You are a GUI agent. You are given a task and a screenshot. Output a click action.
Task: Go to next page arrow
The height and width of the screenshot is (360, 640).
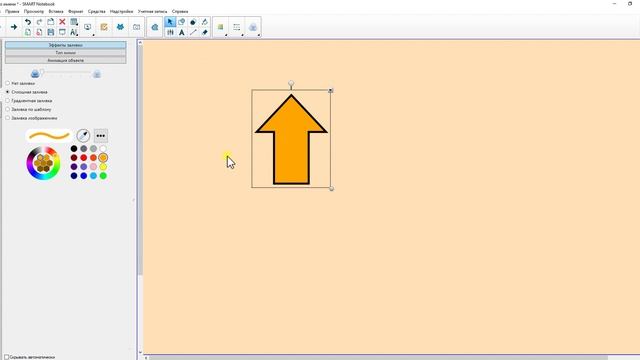pyautogui.click(x=14, y=27)
